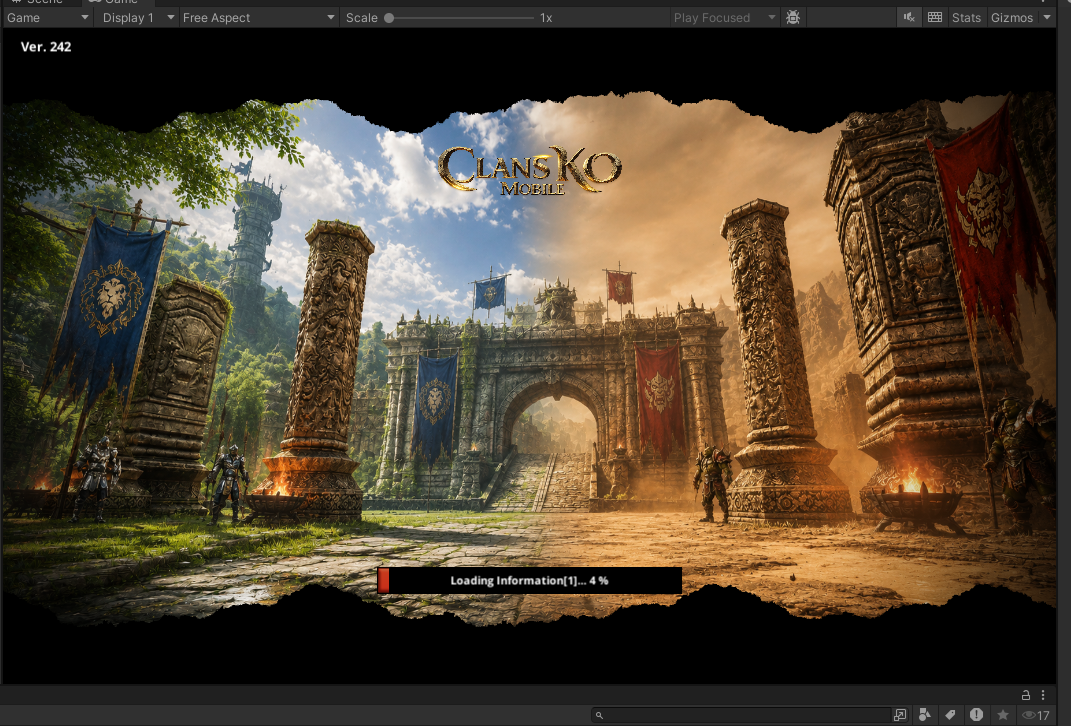
Task: Click the search magnifier icon
Action: tap(599, 716)
